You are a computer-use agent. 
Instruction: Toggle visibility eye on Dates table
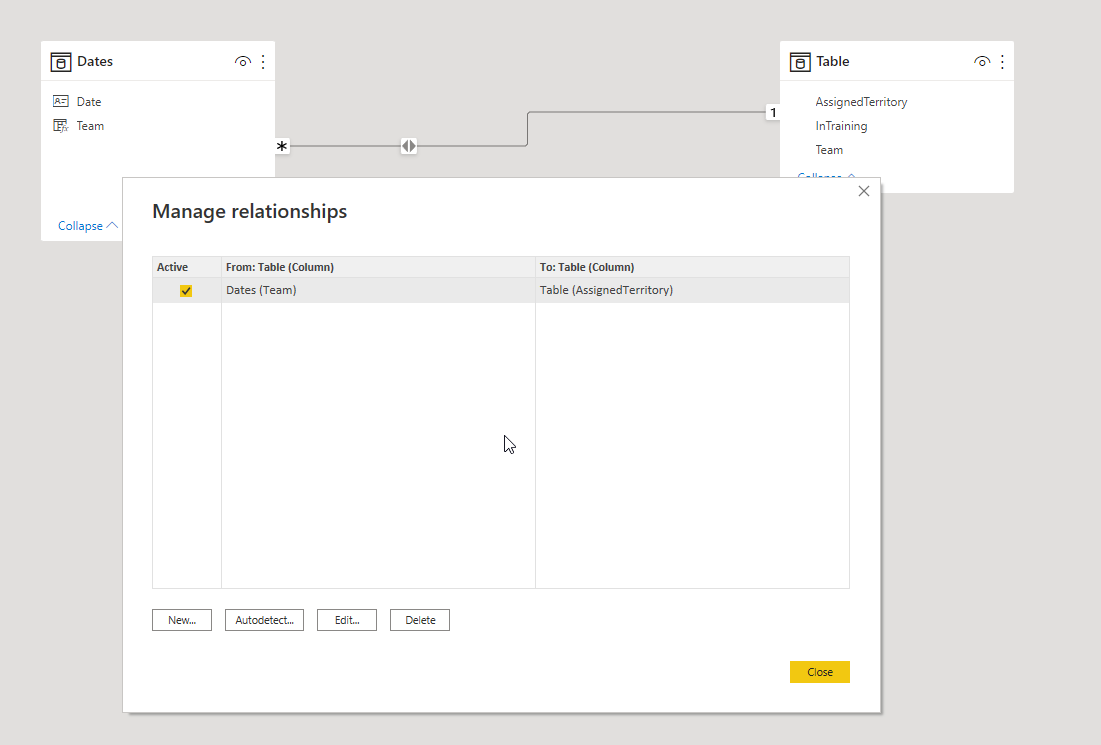(242, 62)
